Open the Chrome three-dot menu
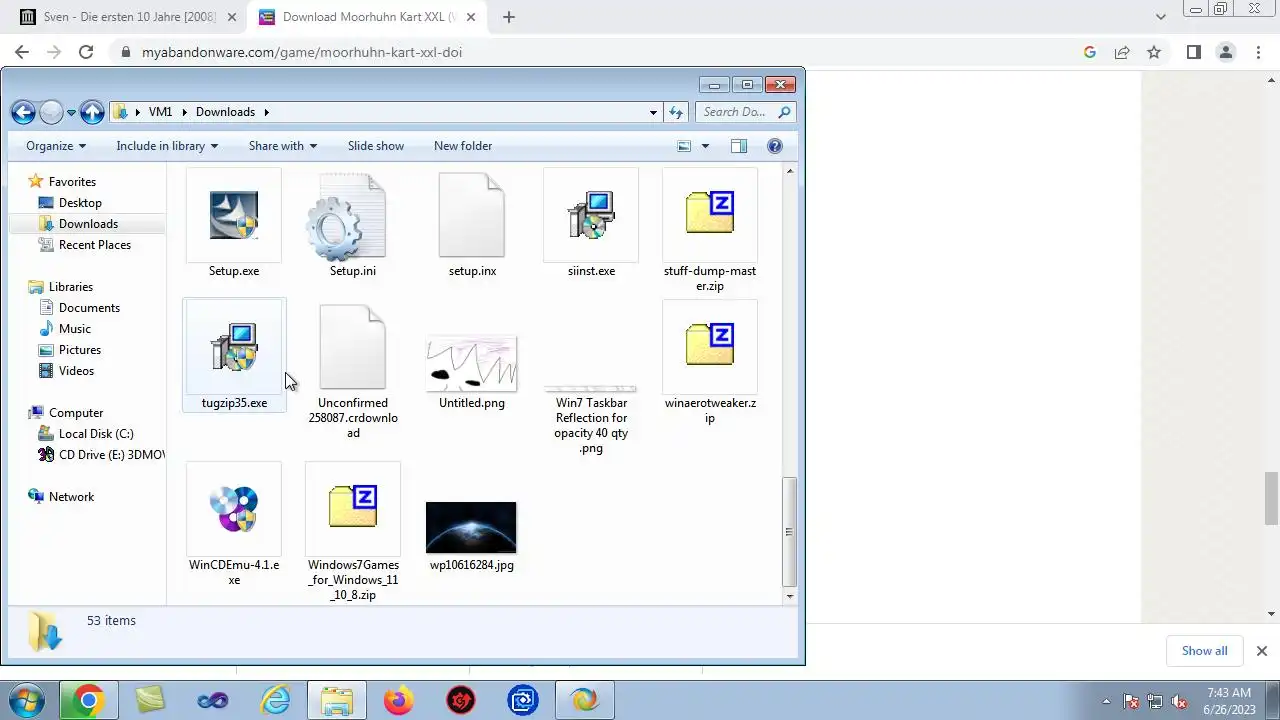Screen dimensions: 1280x720 [1258, 52]
